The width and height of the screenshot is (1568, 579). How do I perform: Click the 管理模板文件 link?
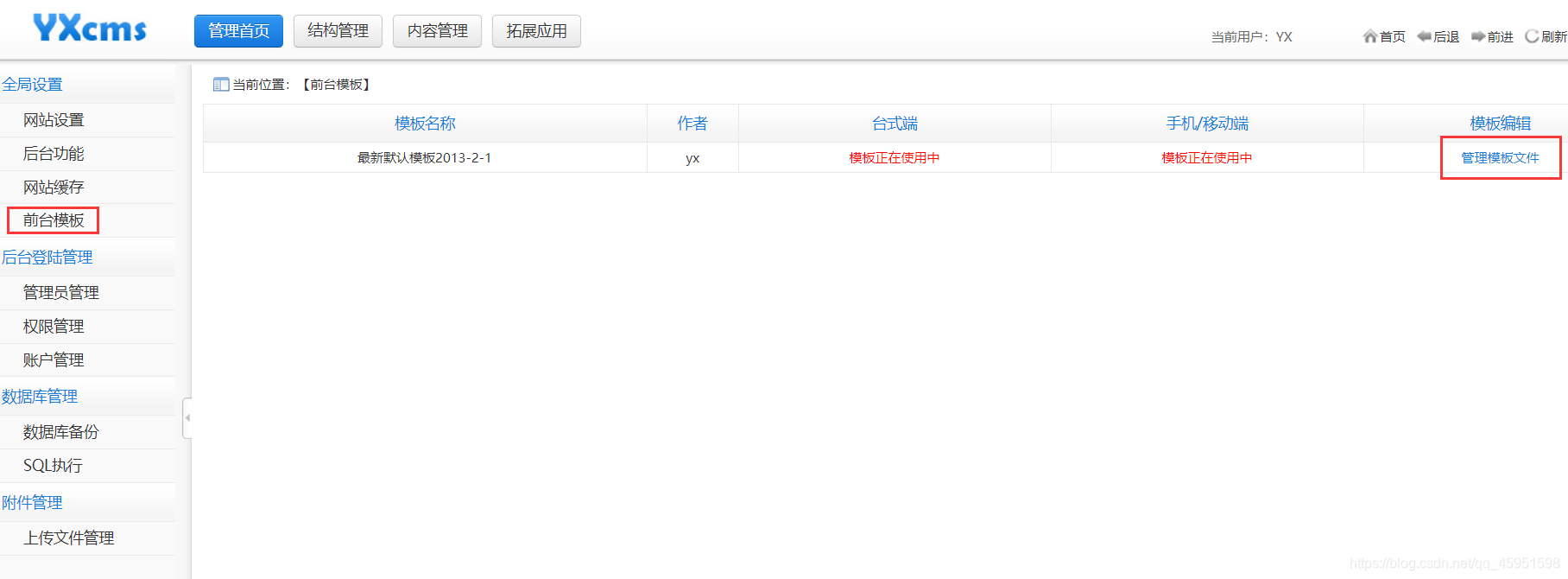pos(1500,158)
